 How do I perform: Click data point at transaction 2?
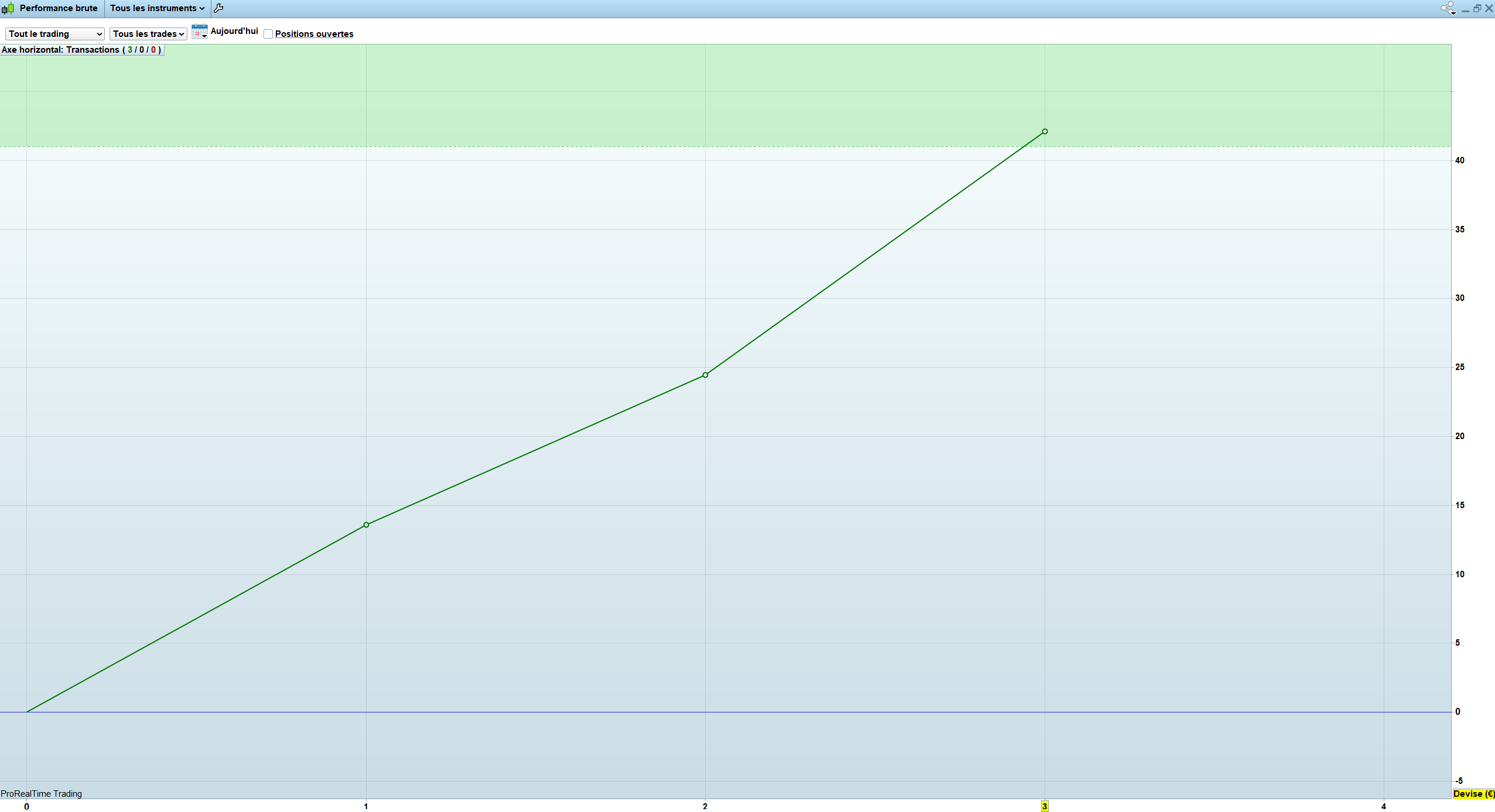tap(705, 375)
